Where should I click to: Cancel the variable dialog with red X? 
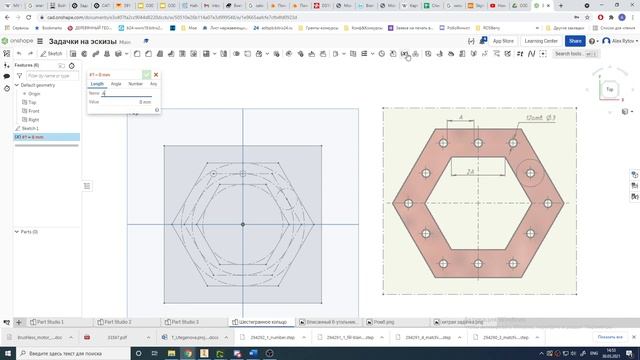(156, 75)
